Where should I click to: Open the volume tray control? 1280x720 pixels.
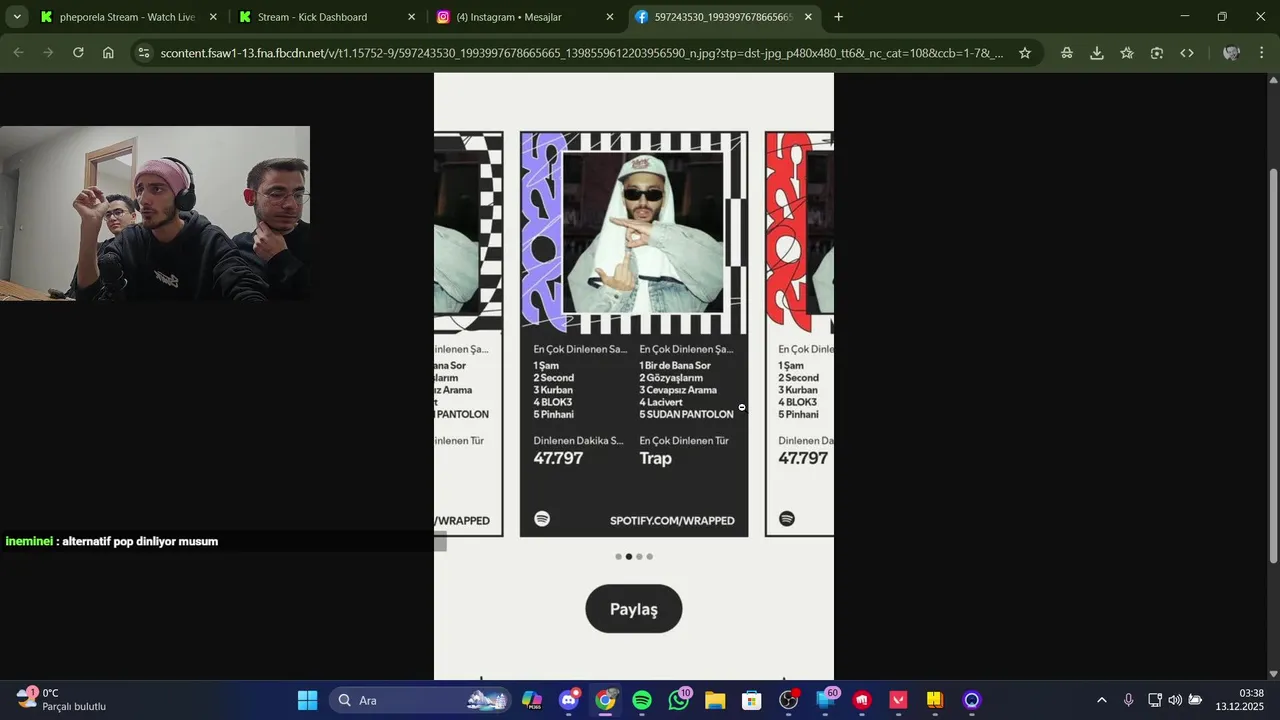1175,700
